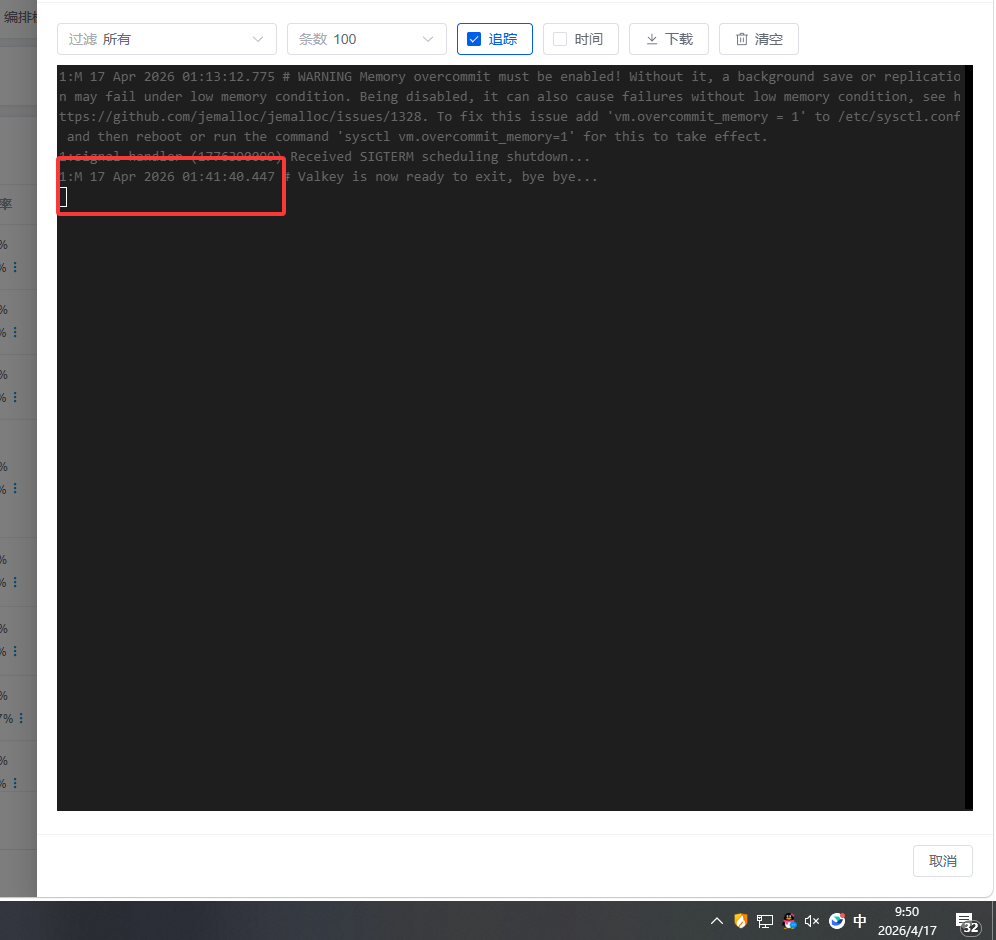Click the 取消 cancel button

(942, 861)
